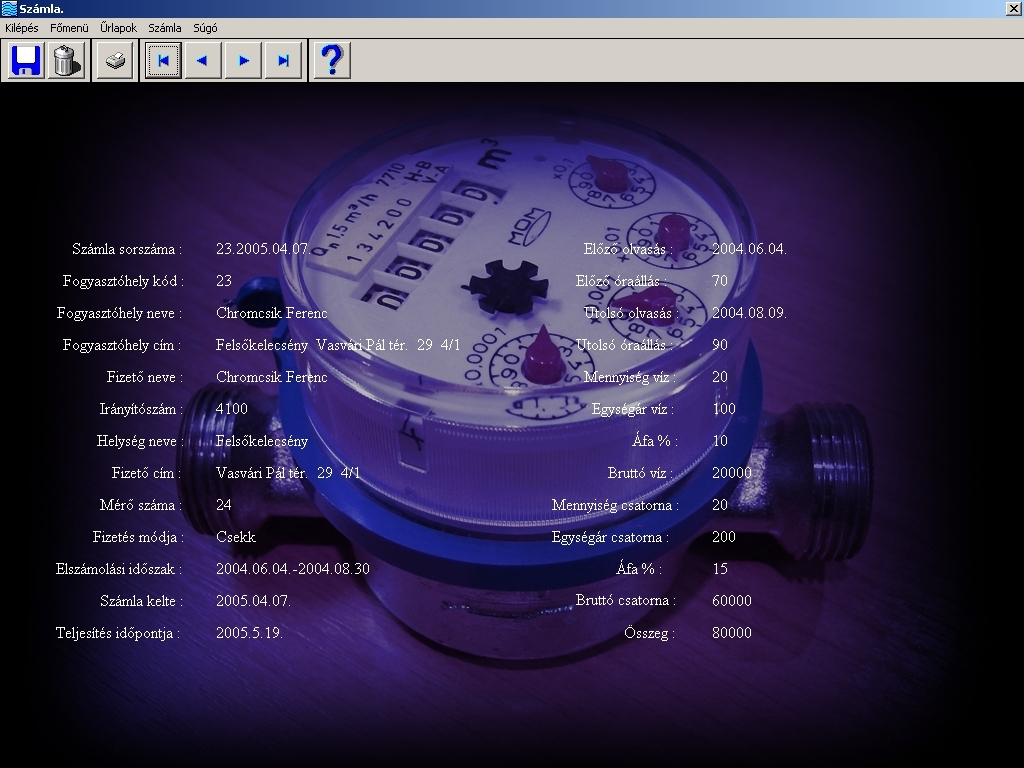Viewport: 1024px width, 768px height.
Task: Click the meter number value 24
Action: coord(223,505)
